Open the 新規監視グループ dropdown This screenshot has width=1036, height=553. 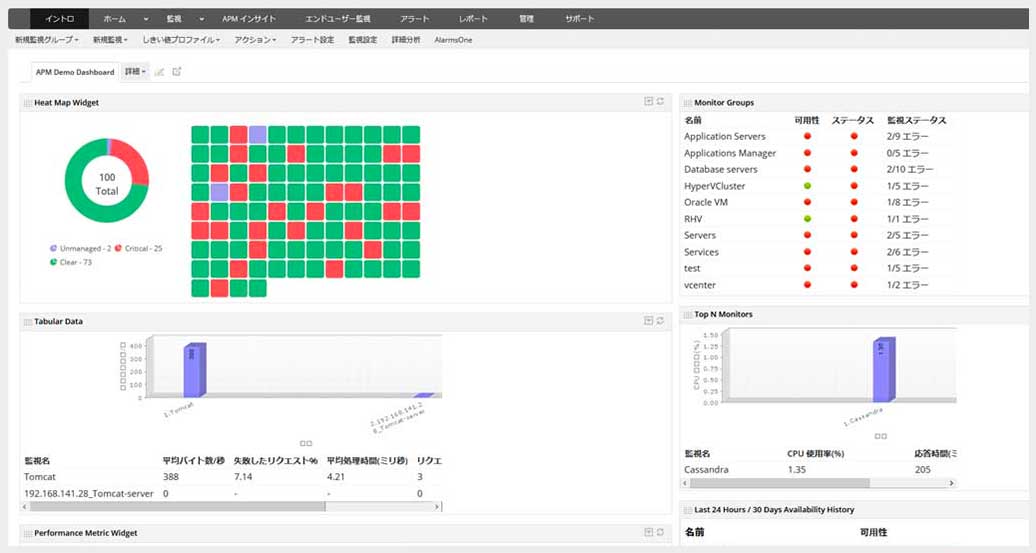pos(46,40)
